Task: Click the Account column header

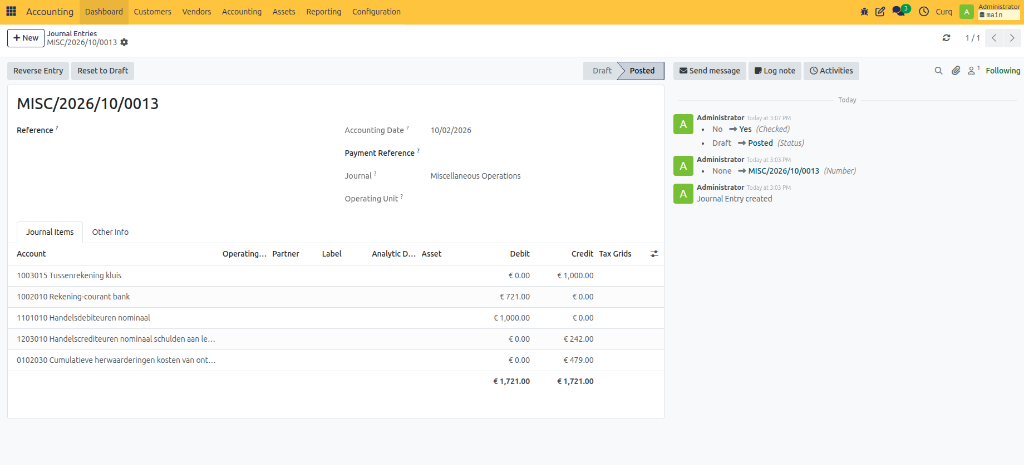Action: [x=31, y=254]
